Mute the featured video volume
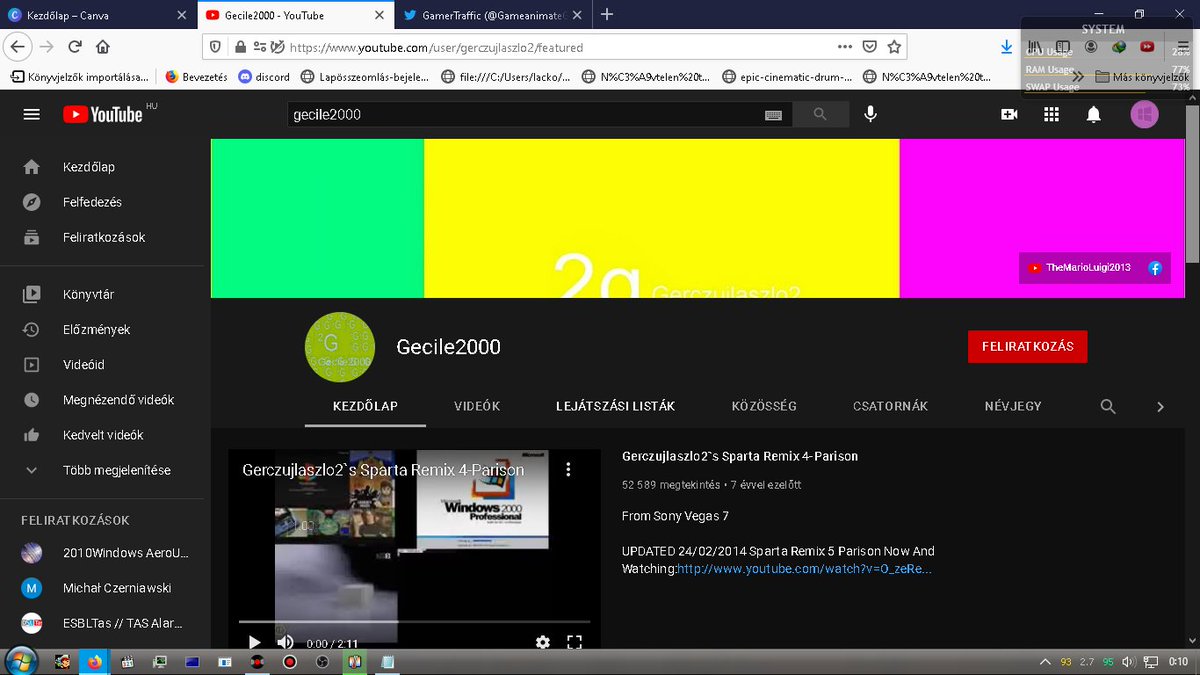1200x675 pixels. coord(286,642)
